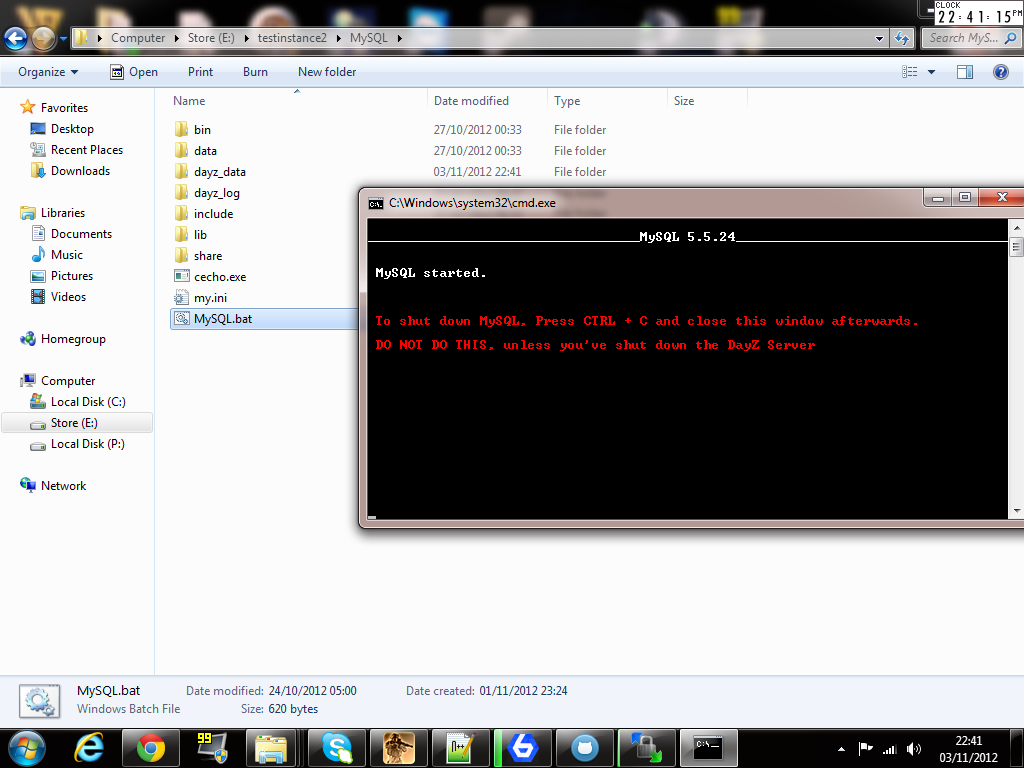Open Desktop in the navigation pane
This screenshot has height=768, width=1024.
tap(72, 129)
